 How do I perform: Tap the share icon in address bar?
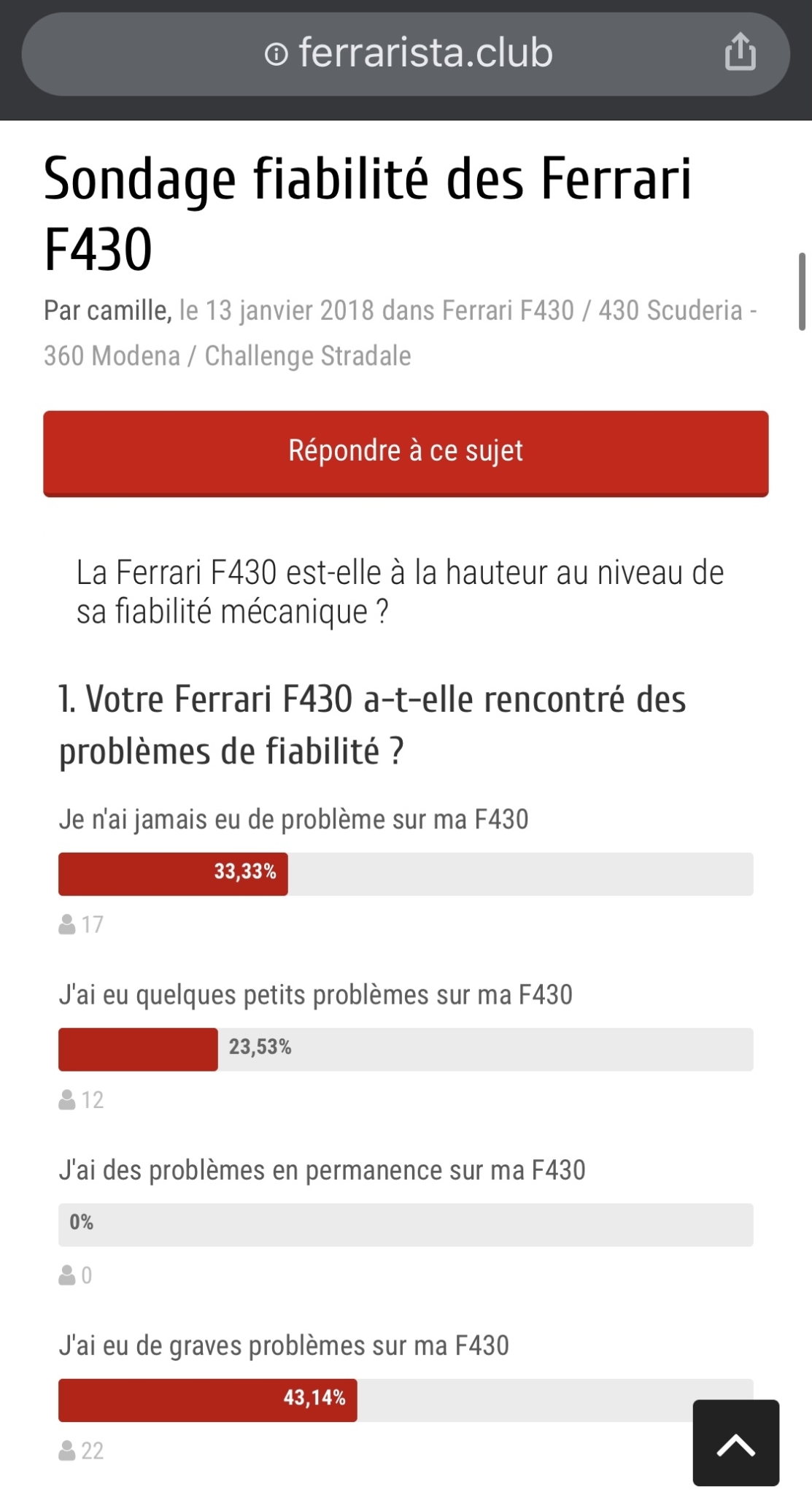[x=740, y=52]
